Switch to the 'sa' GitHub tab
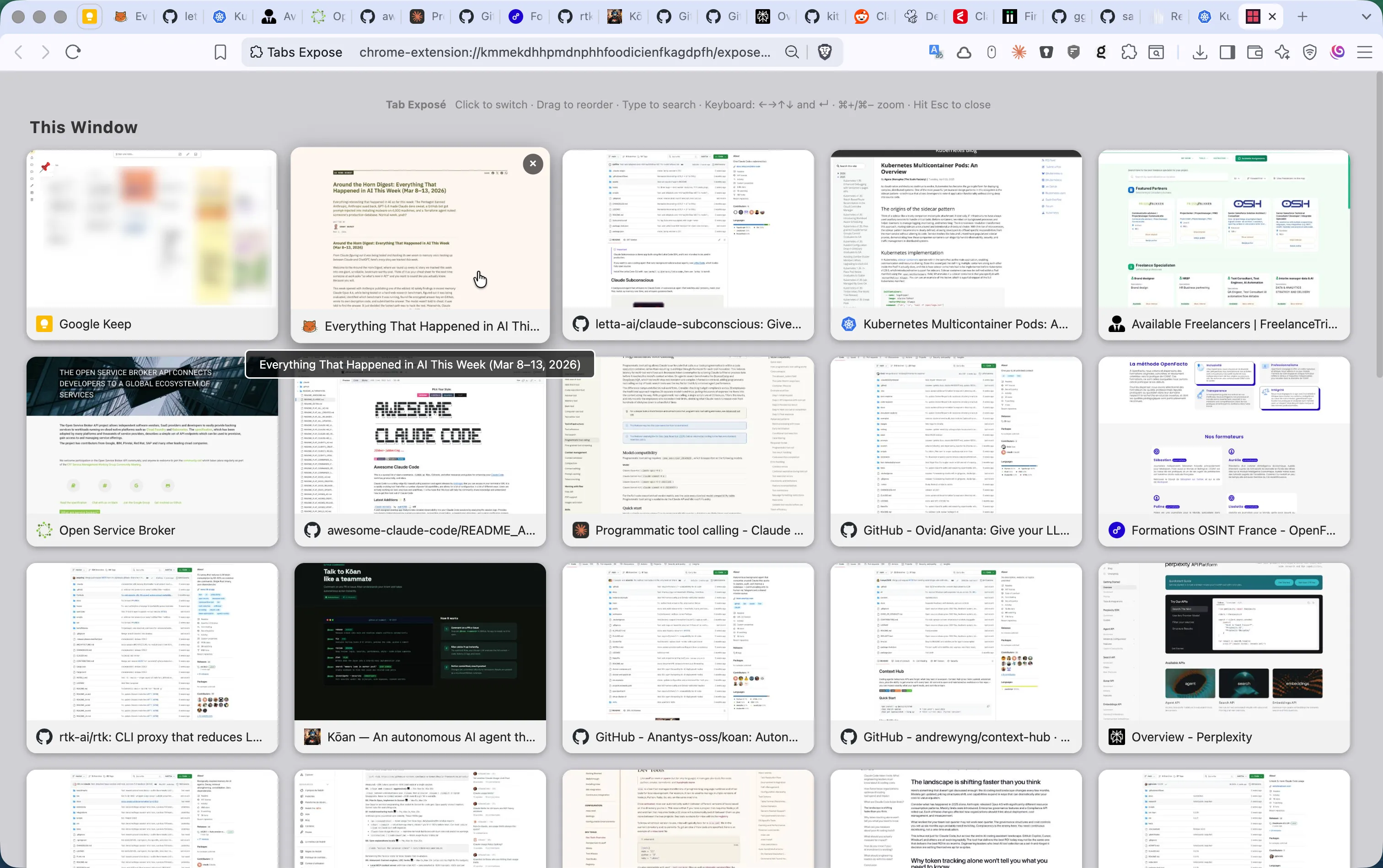Viewport: 1383px width, 868px height. tap(1118, 16)
